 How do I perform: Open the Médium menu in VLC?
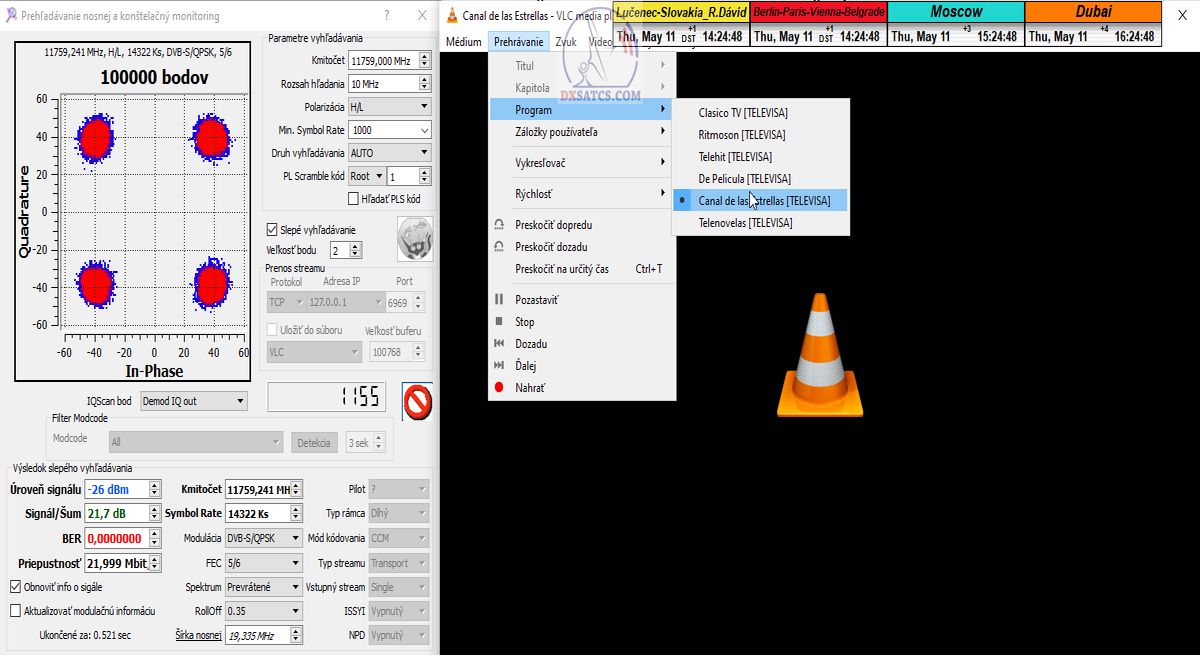coord(463,42)
